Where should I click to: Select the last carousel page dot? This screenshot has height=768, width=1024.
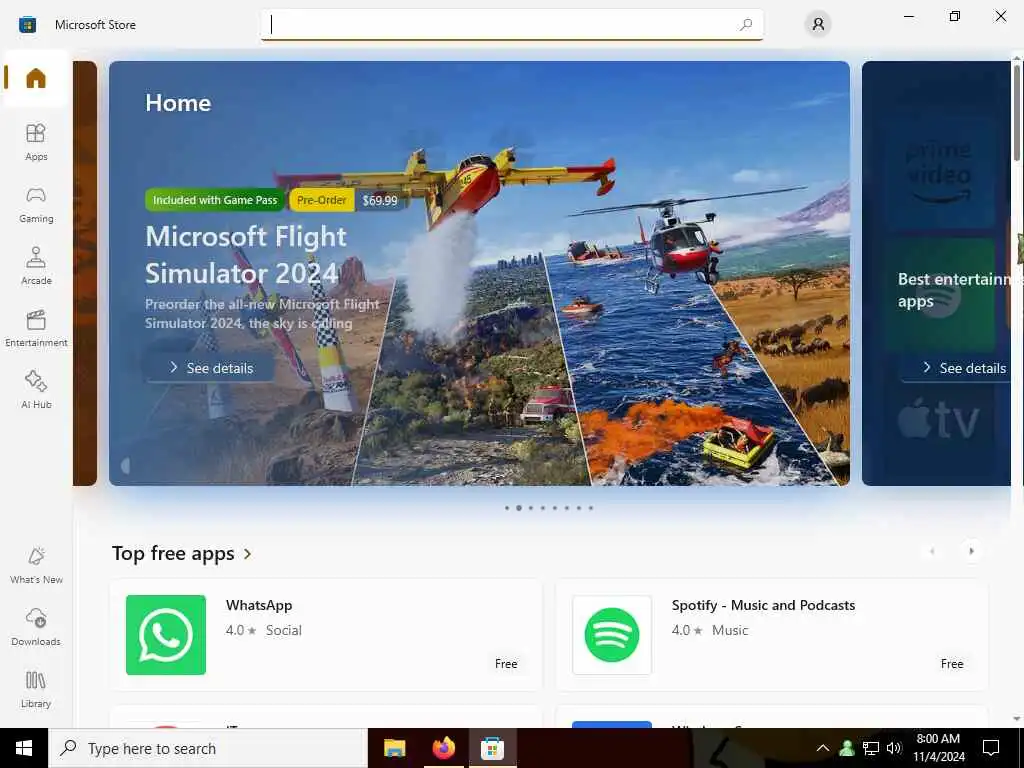(x=591, y=508)
